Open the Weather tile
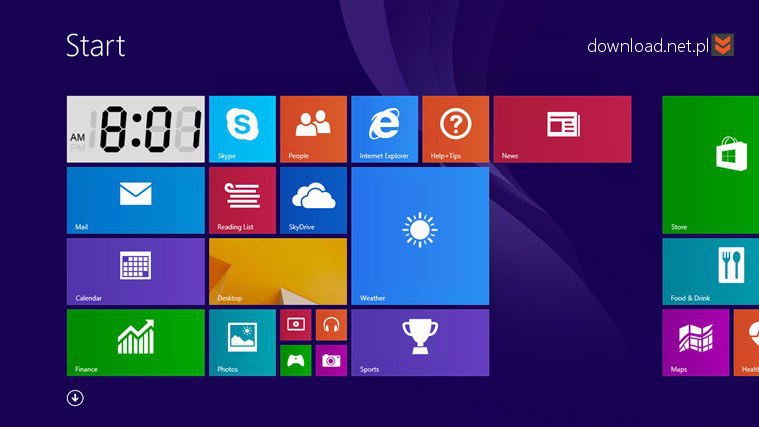This screenshot has width=759, height=427. [x=420, y=236]
